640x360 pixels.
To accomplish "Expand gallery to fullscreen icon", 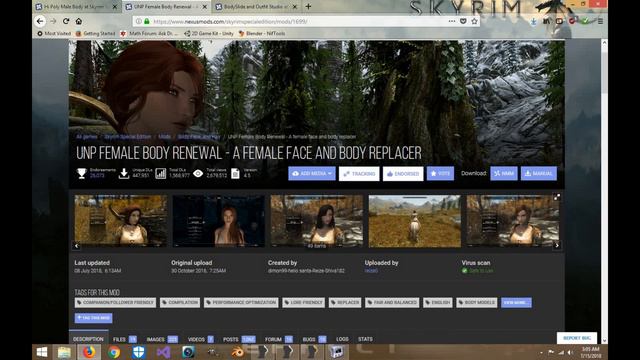I will 557,197.
